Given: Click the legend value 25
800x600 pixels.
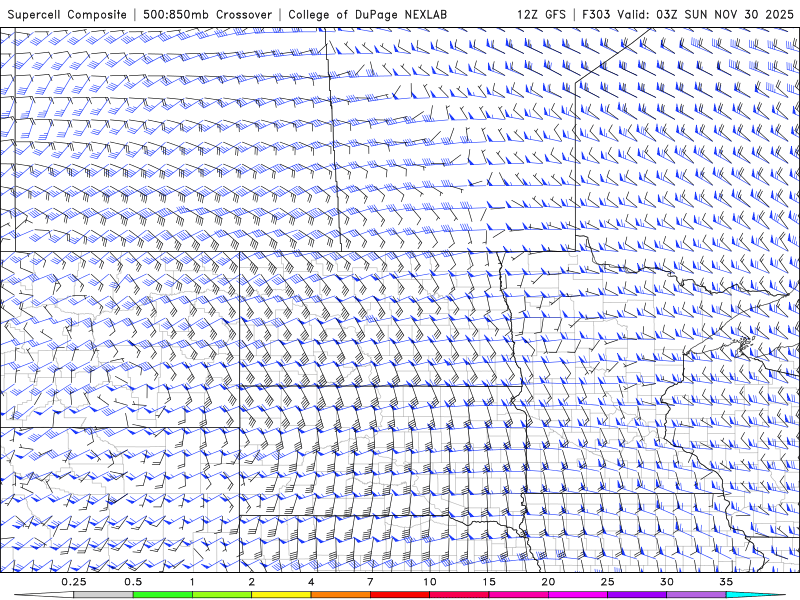Looking at the screenshot, I should click(608, 582).
